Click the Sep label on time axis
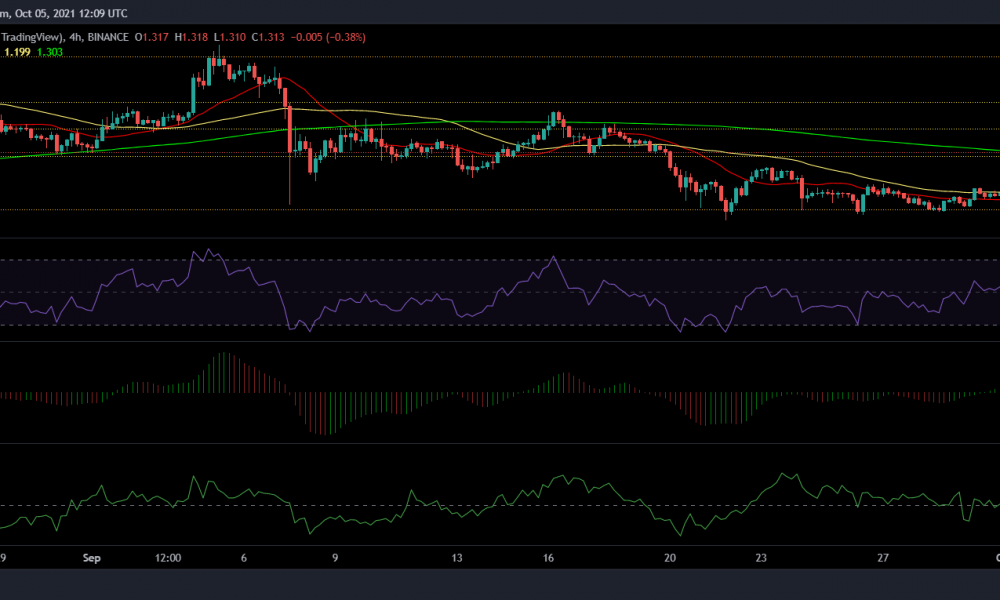This screenshot has width=1000, height=600. 92,558
